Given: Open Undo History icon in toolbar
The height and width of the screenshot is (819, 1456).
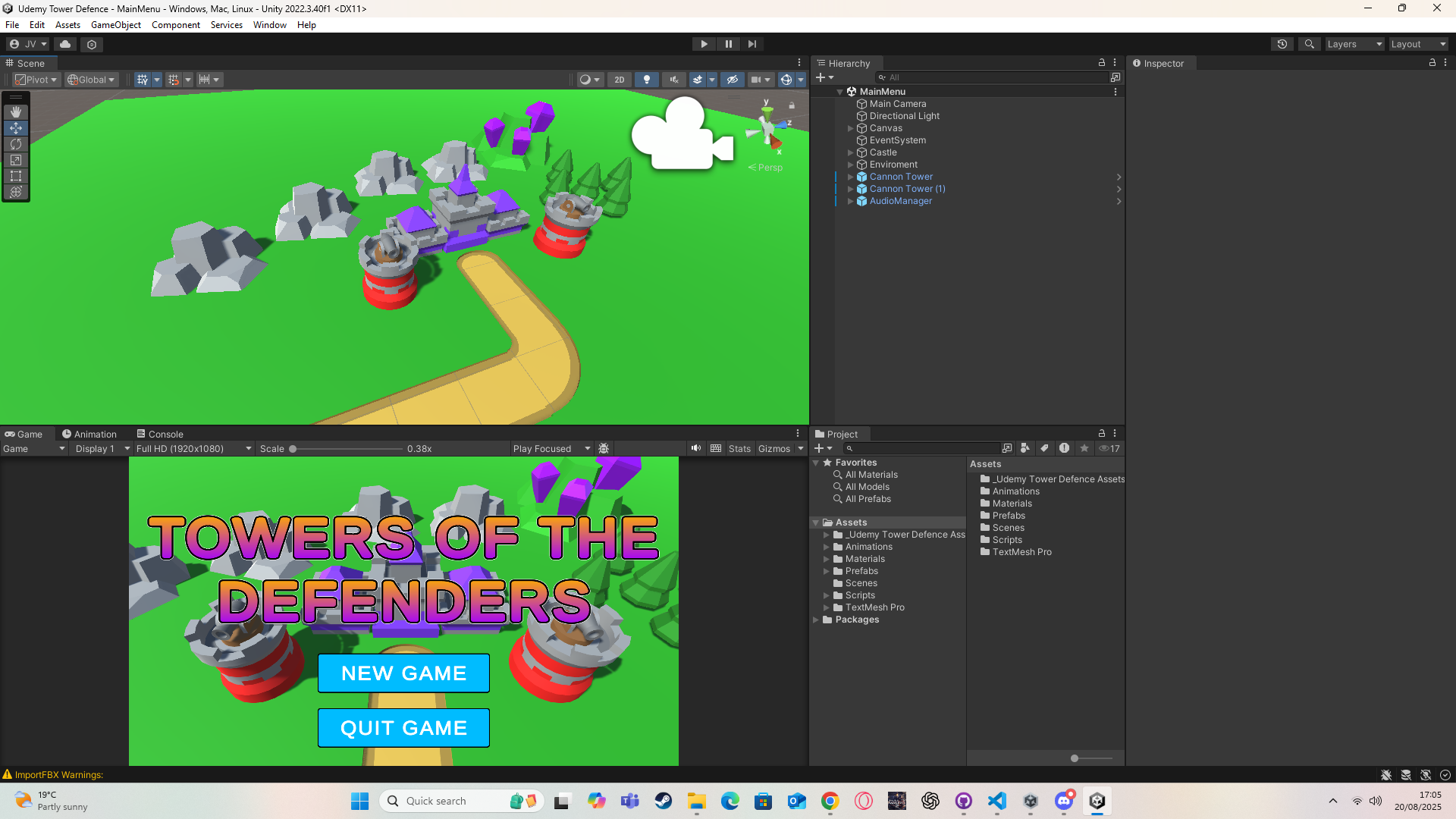Looking at the screenshot, I should [x=1282, y=44].
